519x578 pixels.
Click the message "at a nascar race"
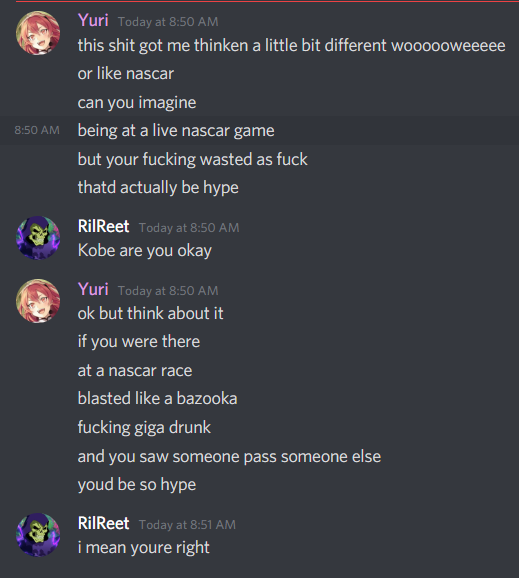pyautogui.click(x=135, y=370)
